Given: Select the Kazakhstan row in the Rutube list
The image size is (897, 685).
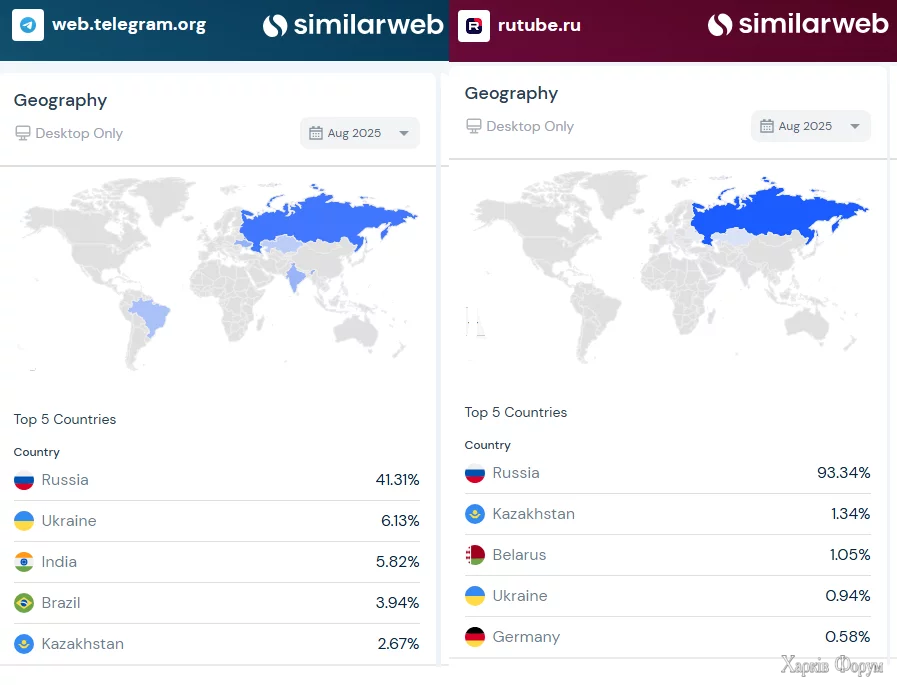Looking at the screenshot, I should [x=667, y=514].
